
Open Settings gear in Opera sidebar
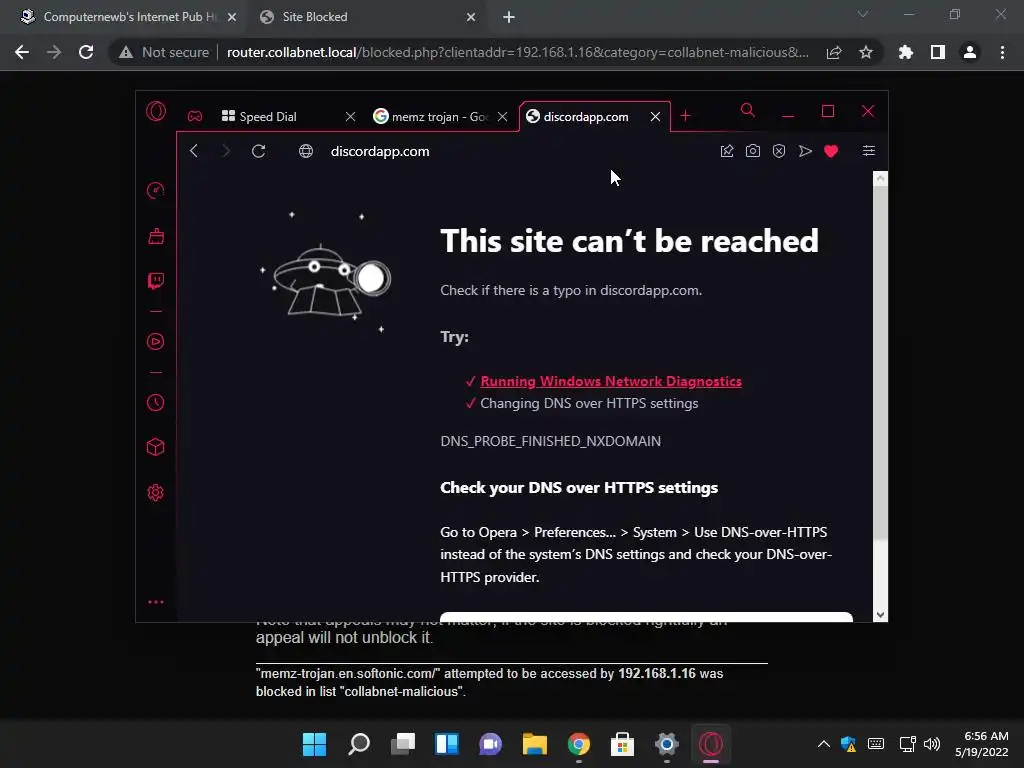click(155, 492)
